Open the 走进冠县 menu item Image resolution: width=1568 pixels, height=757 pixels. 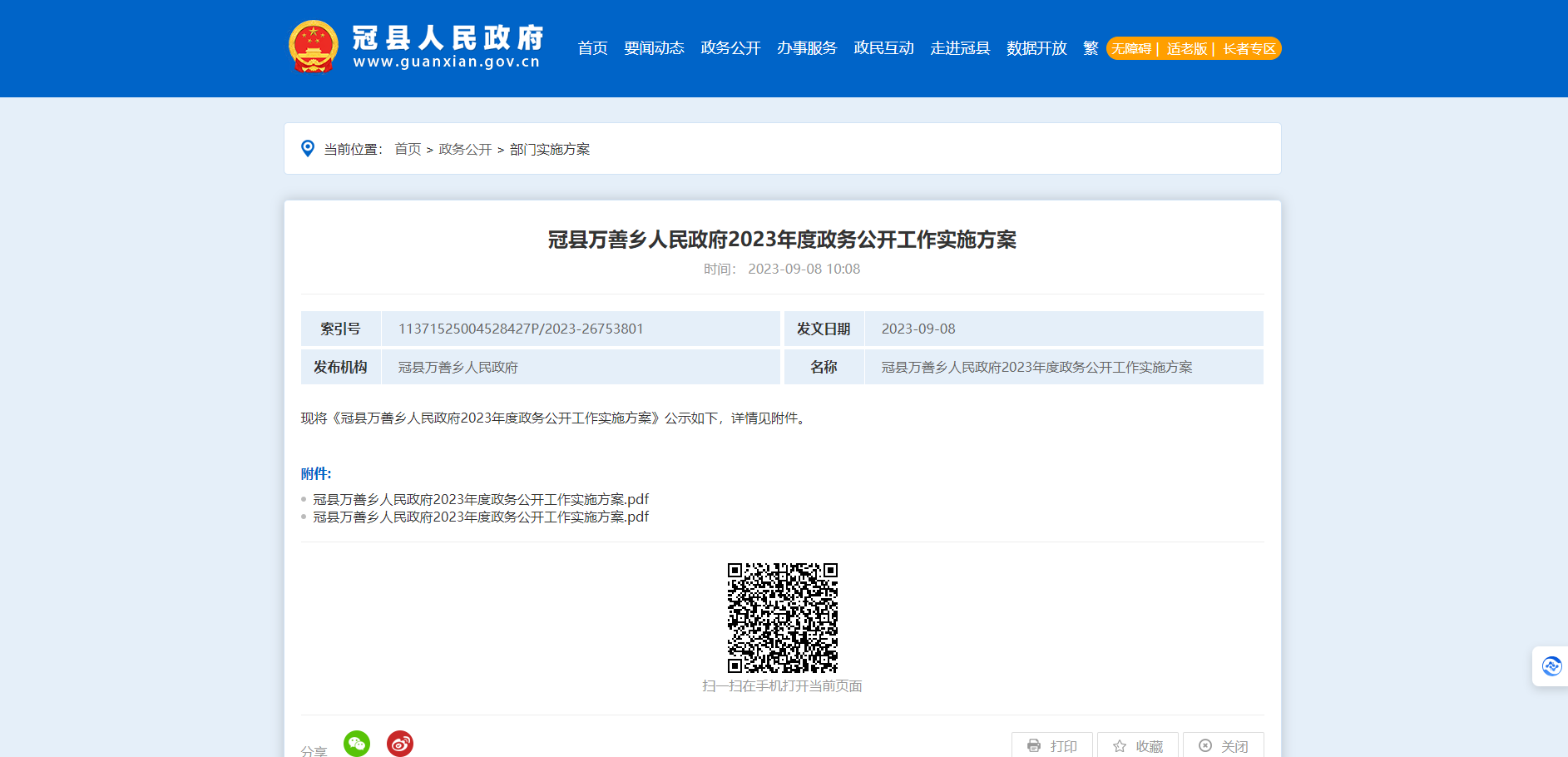click(x=960, y=48)
